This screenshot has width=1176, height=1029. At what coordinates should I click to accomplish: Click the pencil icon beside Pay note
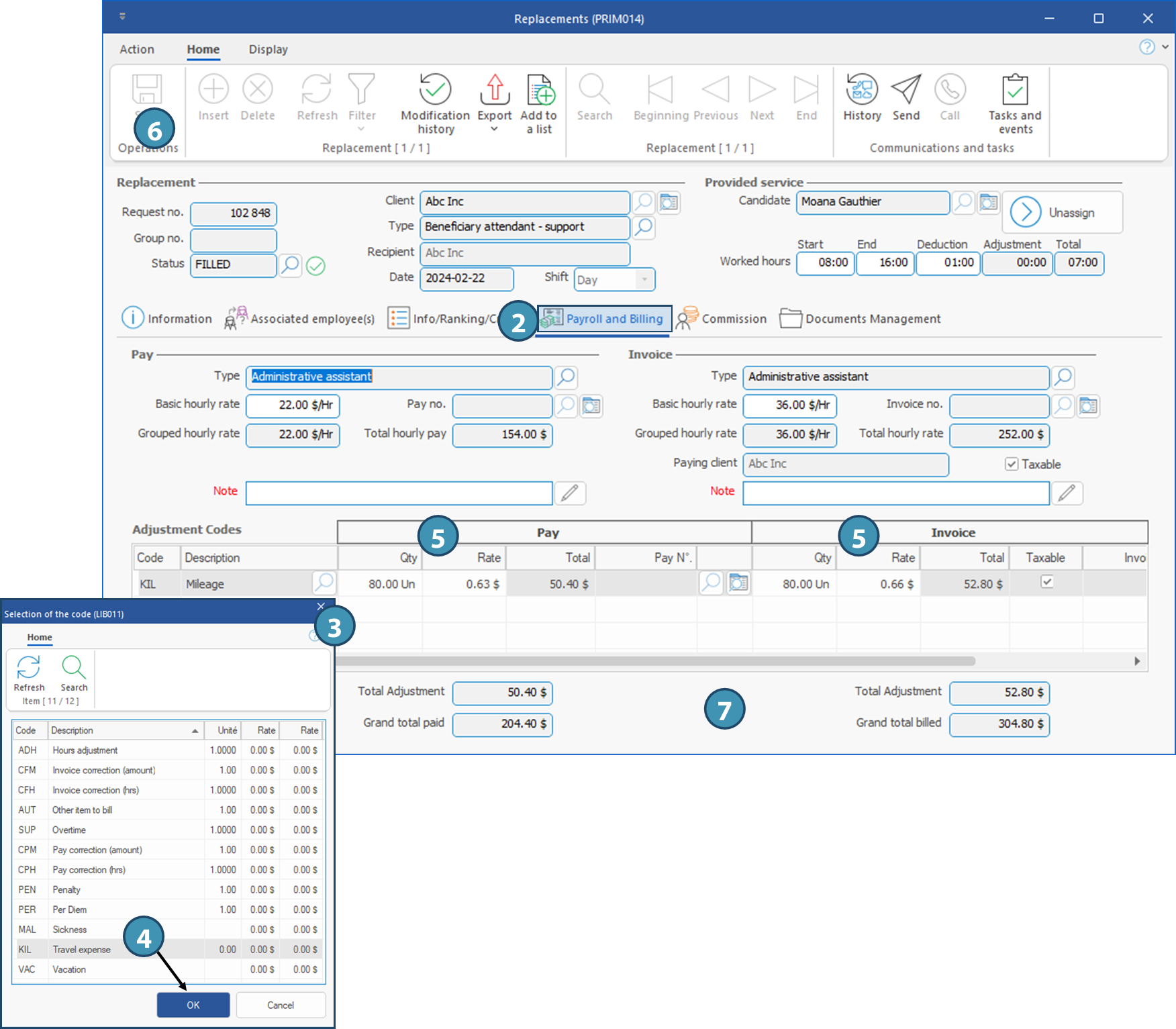coord(569,493)
